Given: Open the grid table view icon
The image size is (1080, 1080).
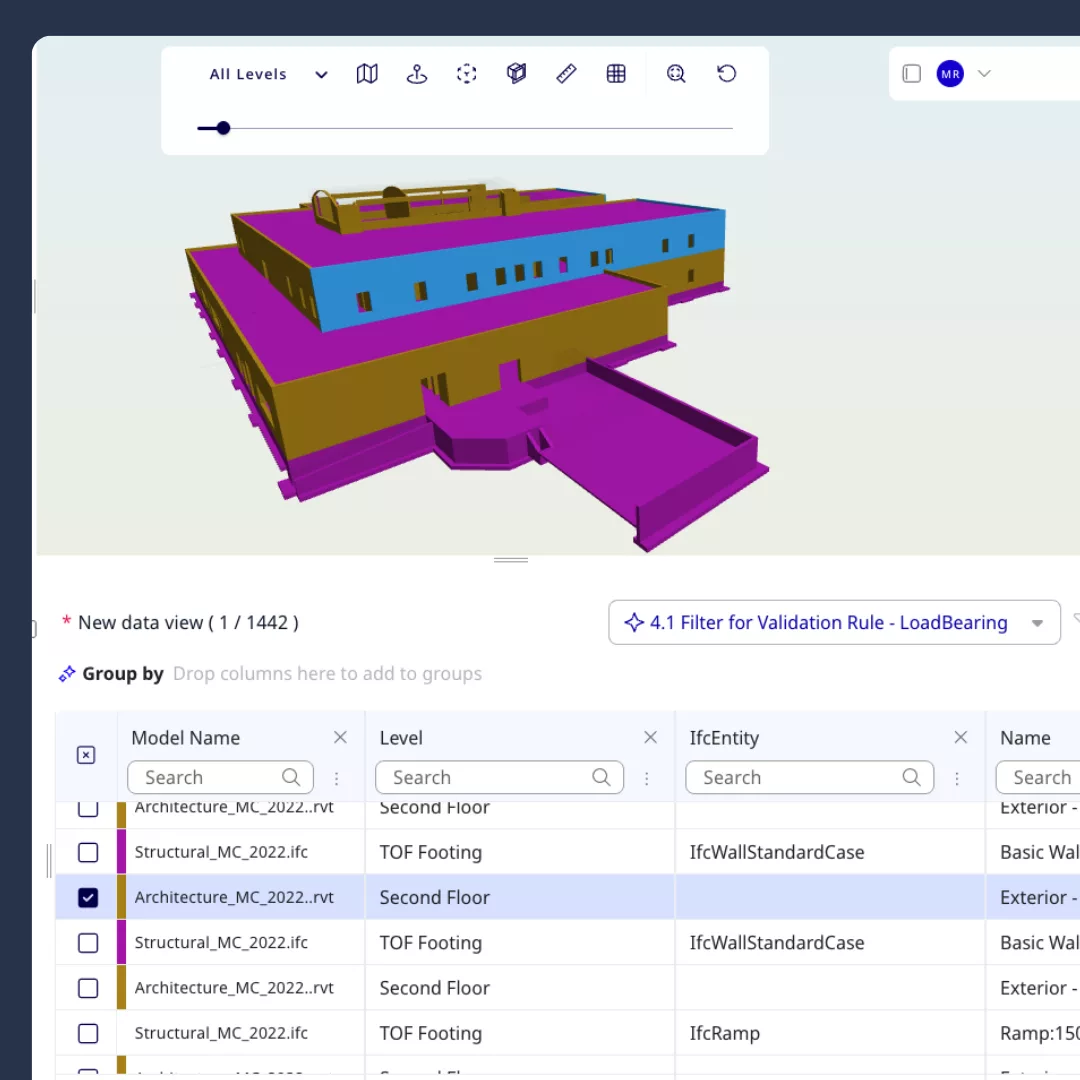Looking at the screenshot, I should pos(616,74).
